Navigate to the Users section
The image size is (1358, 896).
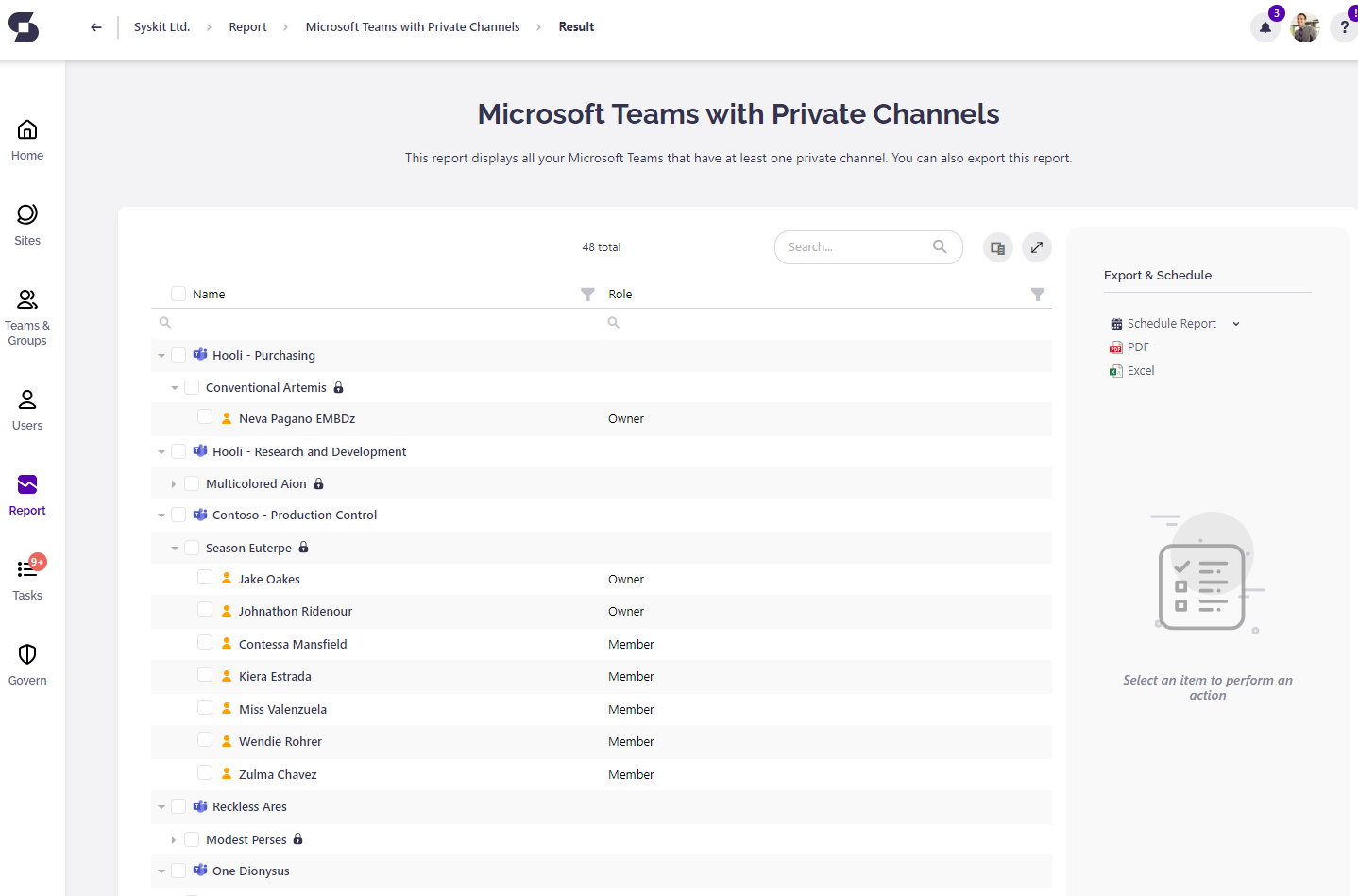pyautogui.click(x=26, y=411)
